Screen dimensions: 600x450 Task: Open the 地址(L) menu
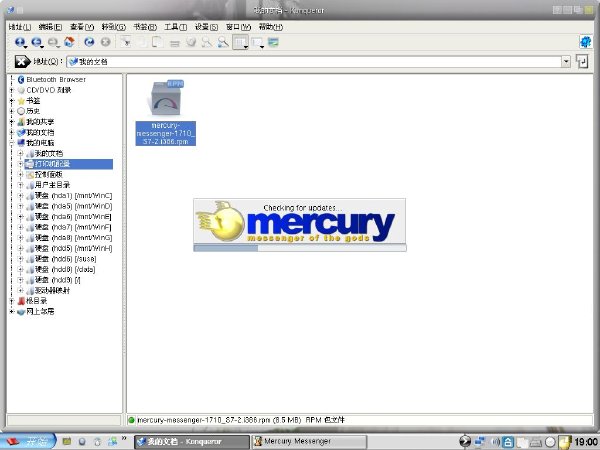pos(20,27)
